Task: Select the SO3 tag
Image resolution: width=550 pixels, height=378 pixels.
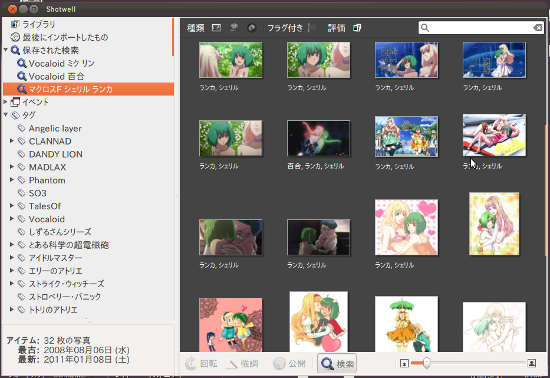Action: point(88,193)
